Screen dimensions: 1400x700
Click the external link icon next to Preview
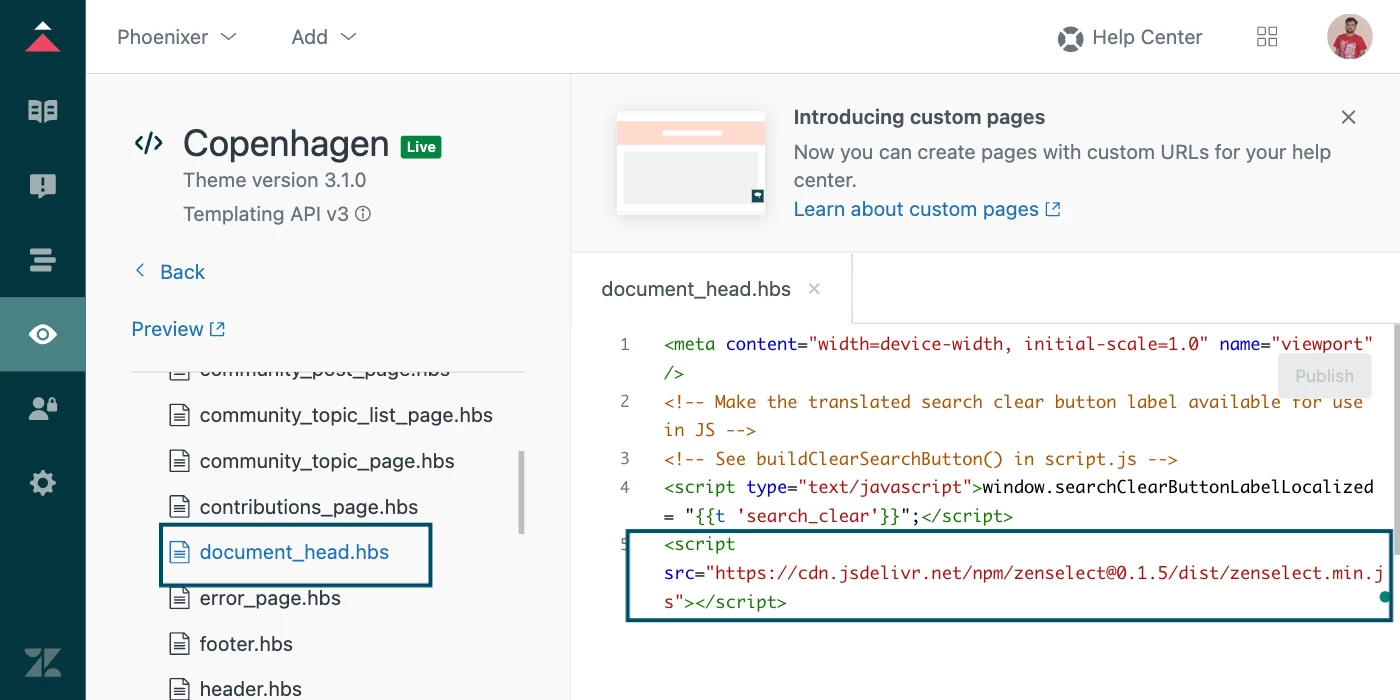[x=217, y=329]
